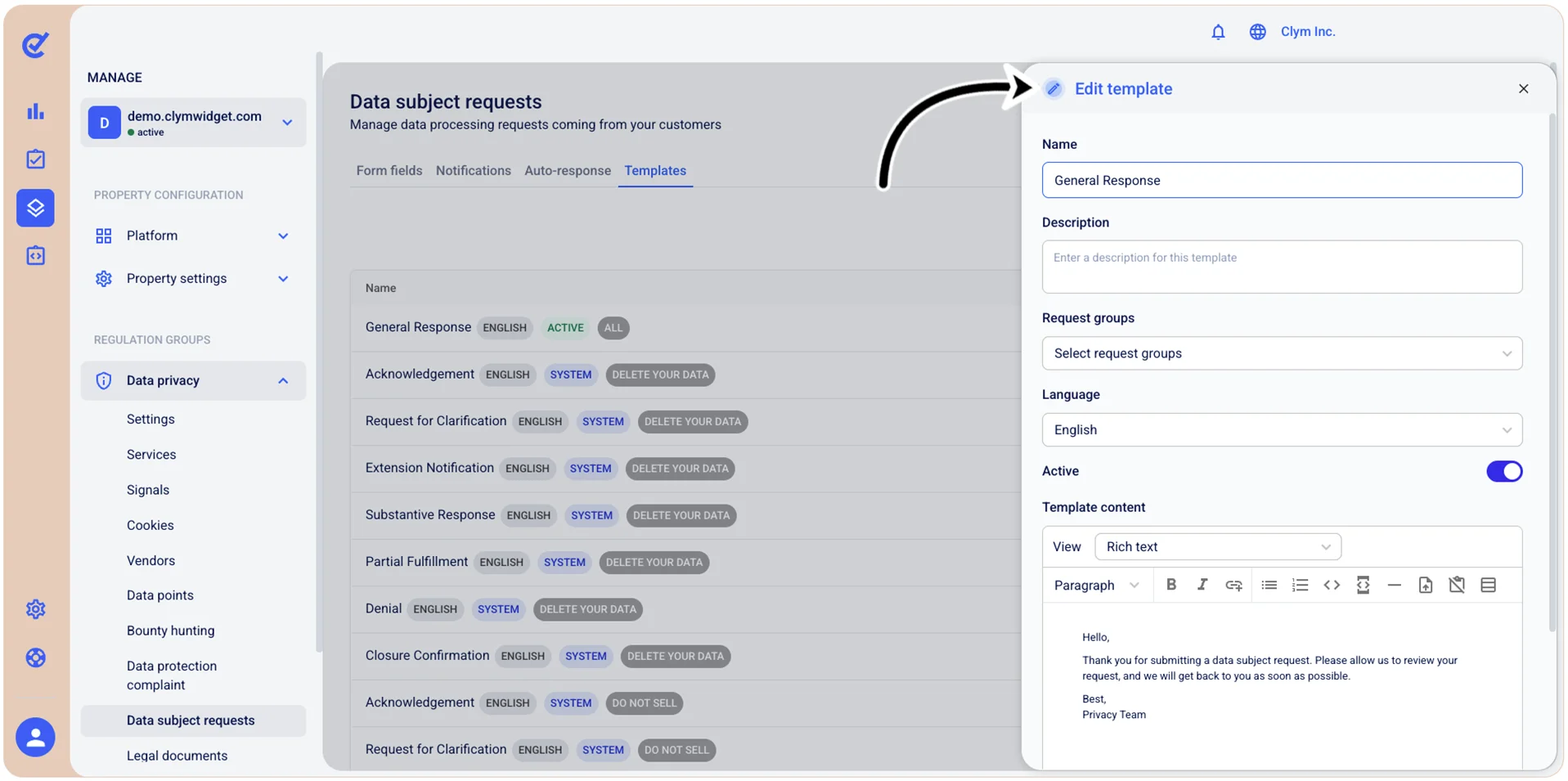
Task: Click Clym Inc. account name
Action: (x=1307, y=32)
